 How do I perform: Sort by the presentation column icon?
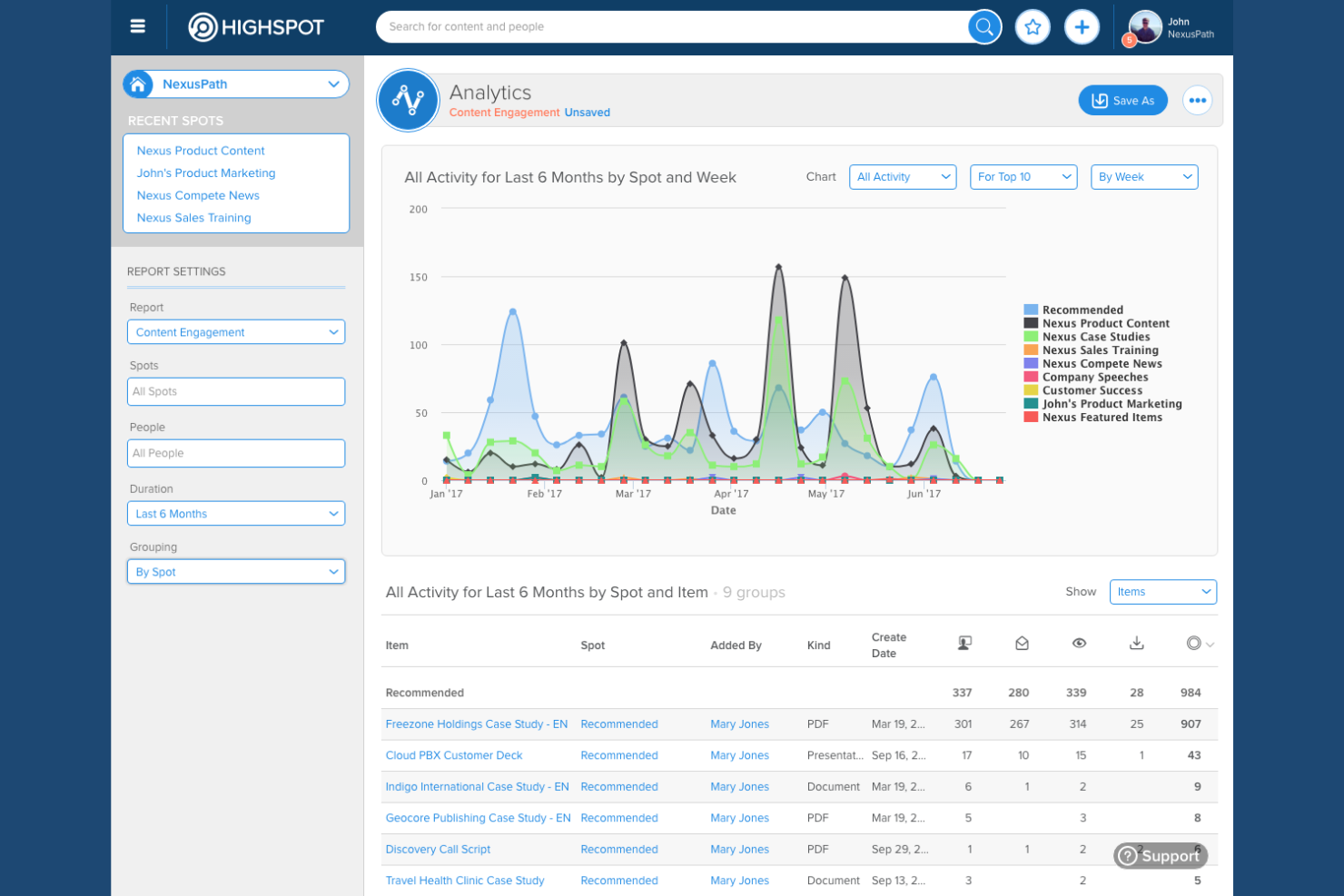[964, 643]
